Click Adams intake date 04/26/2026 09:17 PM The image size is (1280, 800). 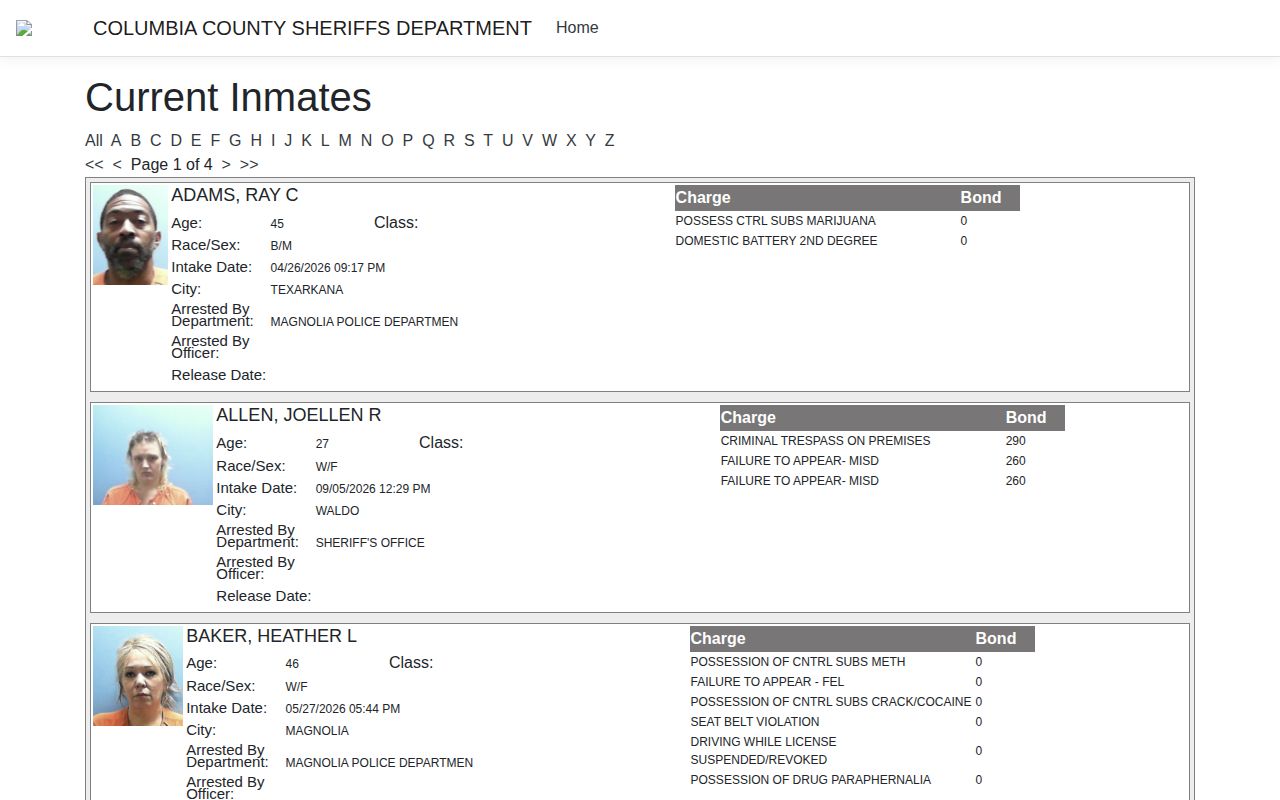[328, 268]
